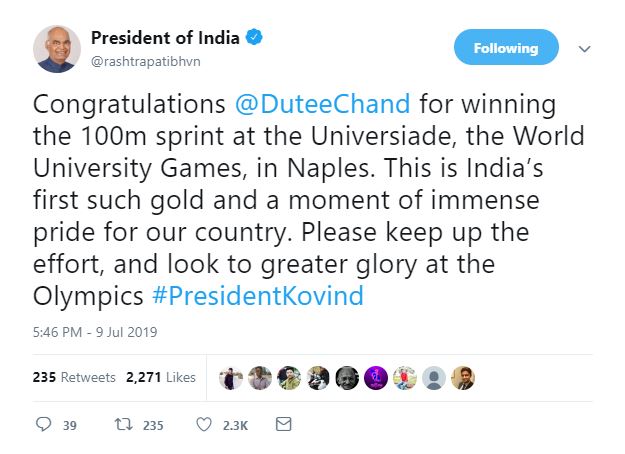Like the tweet with heart icon
Screen dimensions: 625x454
pyautogui.click(x=204, y=425)
